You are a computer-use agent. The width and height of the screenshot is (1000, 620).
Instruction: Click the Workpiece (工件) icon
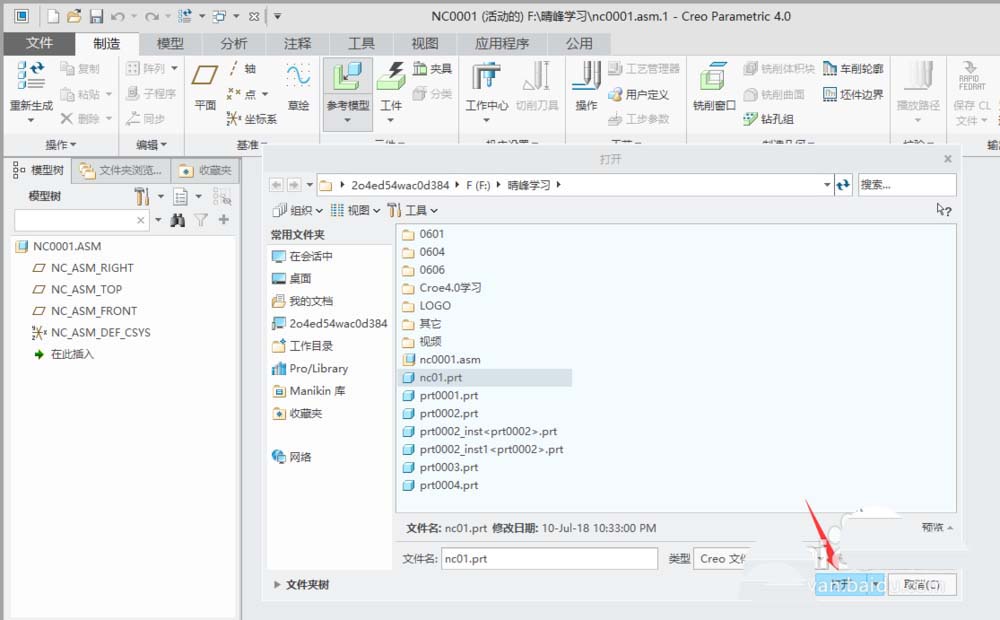390,77
